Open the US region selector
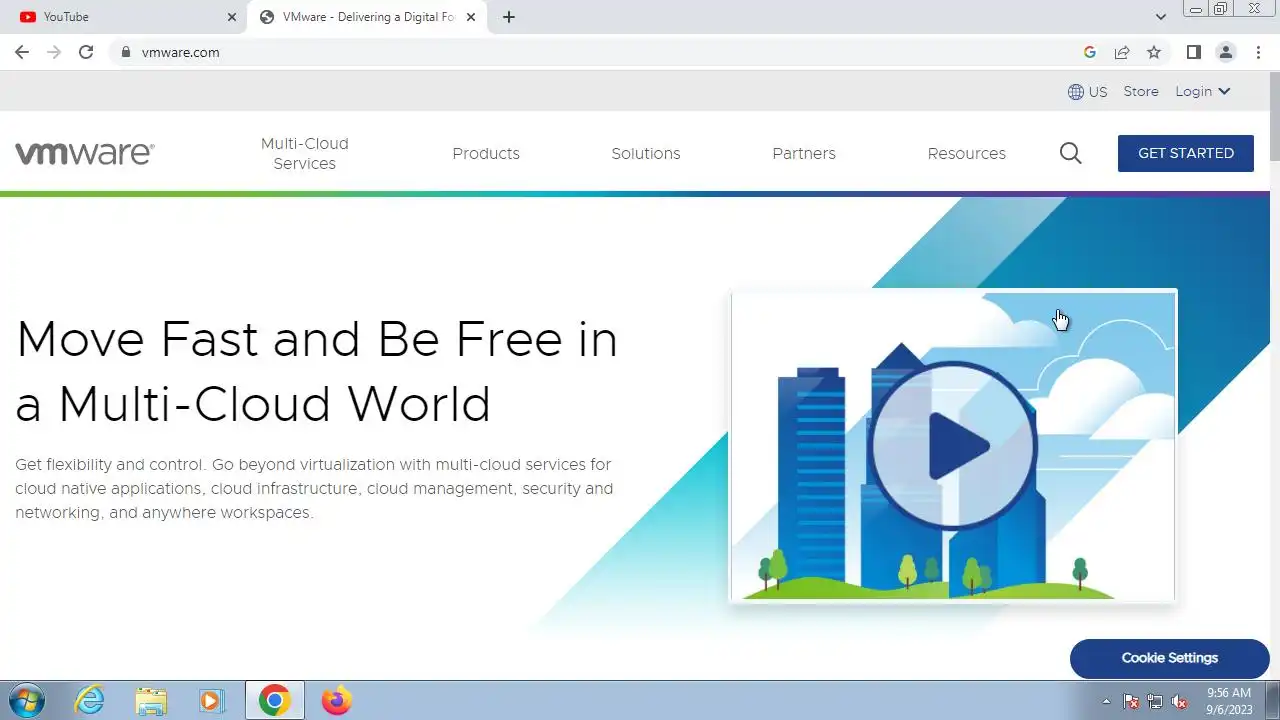The width and height of the screenshot is (1280, 720). (1088, 92)
